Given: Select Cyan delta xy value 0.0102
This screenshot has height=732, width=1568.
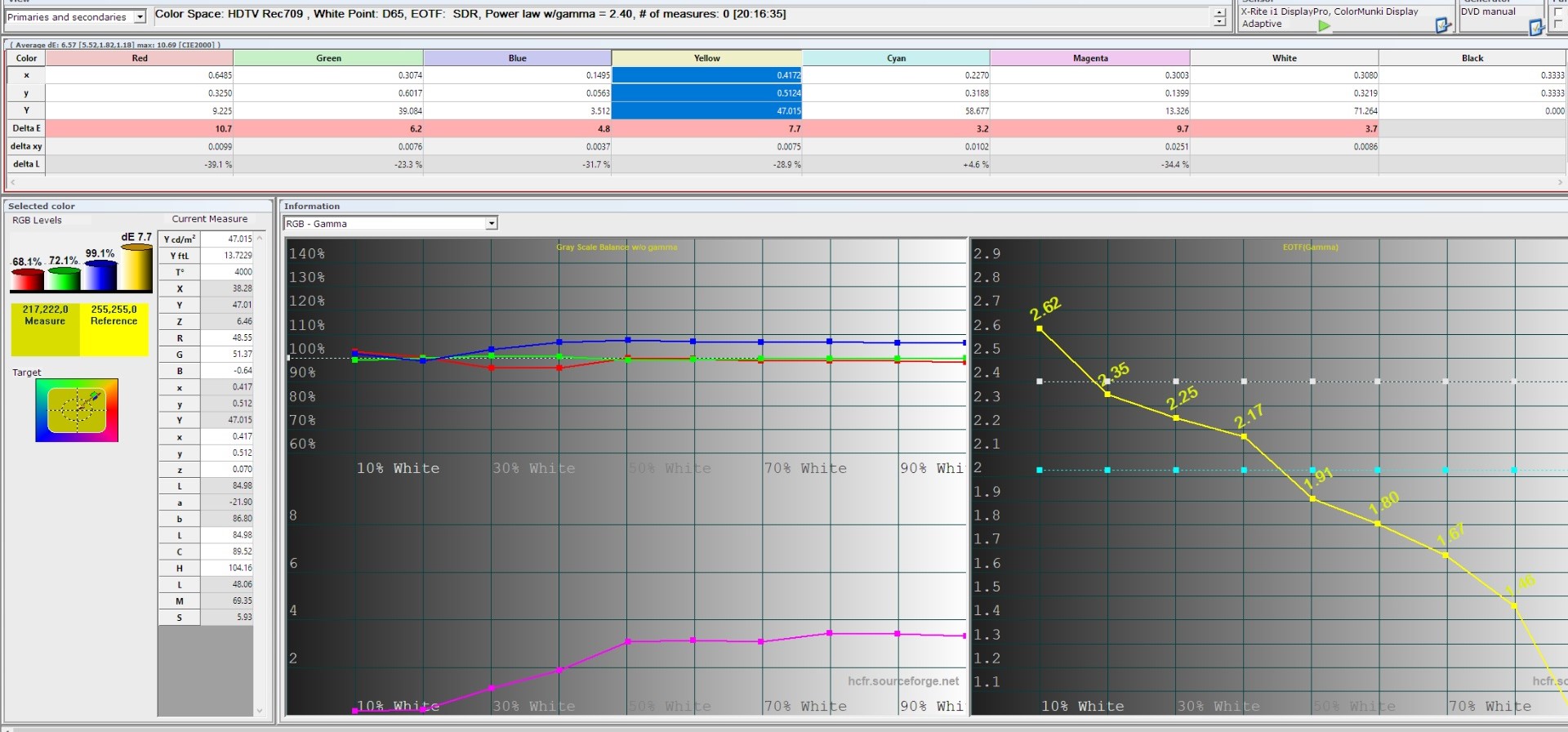Looking at the screenshot, I should pyautogui.click(x=896, y=146).
